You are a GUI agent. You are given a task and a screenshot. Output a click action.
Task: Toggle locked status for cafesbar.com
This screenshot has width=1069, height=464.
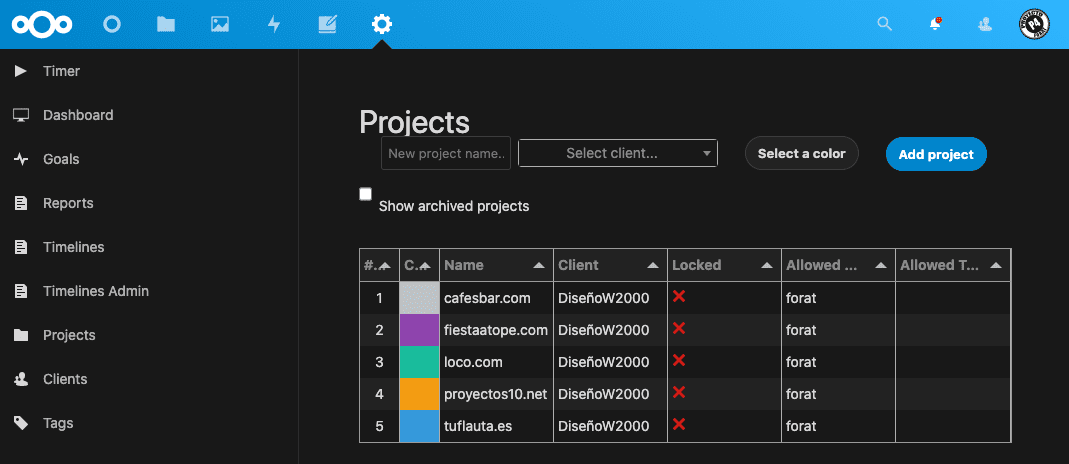point(679,297)
